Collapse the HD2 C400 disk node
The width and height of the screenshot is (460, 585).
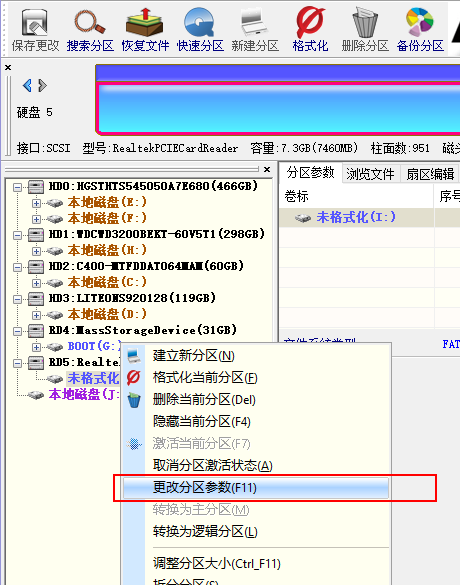tap(17, 267)
